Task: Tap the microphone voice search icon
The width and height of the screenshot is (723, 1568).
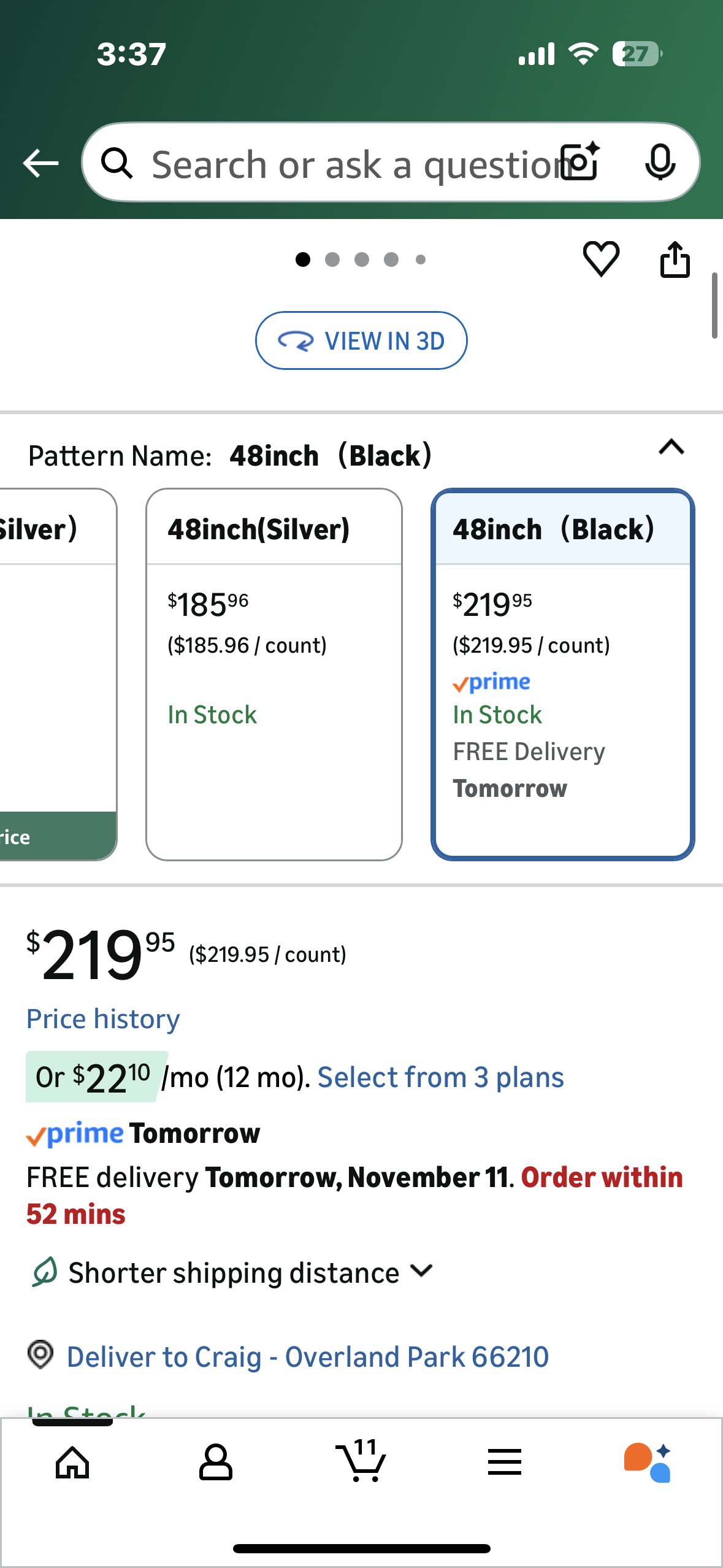Action: (660, 162)
